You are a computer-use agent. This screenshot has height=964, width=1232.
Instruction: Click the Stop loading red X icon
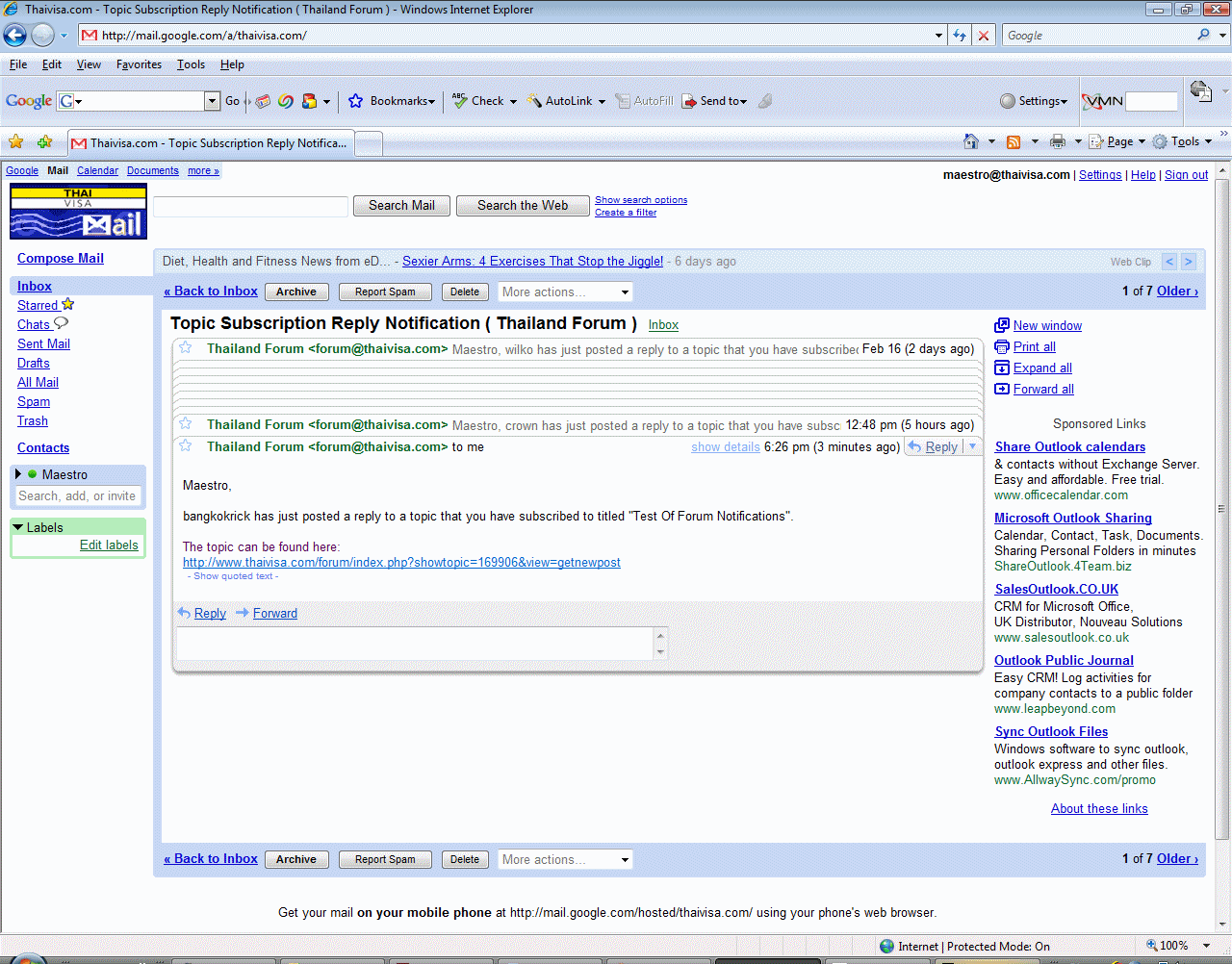[x=984, y=36]
